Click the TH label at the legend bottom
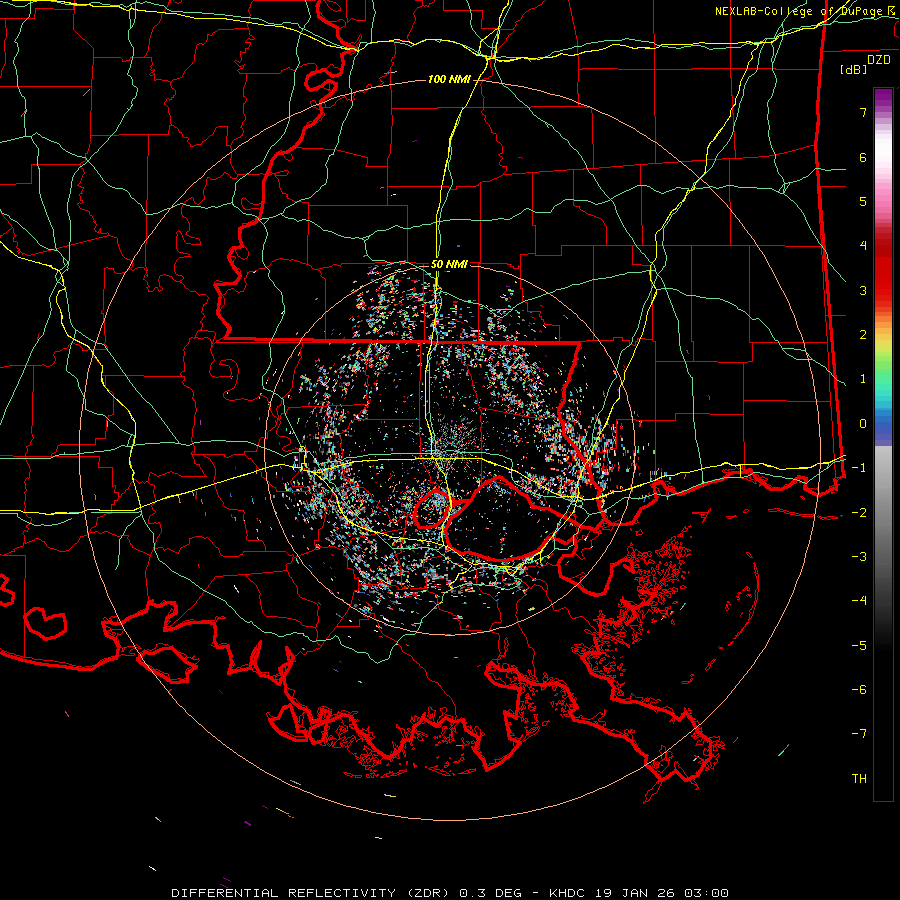 [859, 778]
